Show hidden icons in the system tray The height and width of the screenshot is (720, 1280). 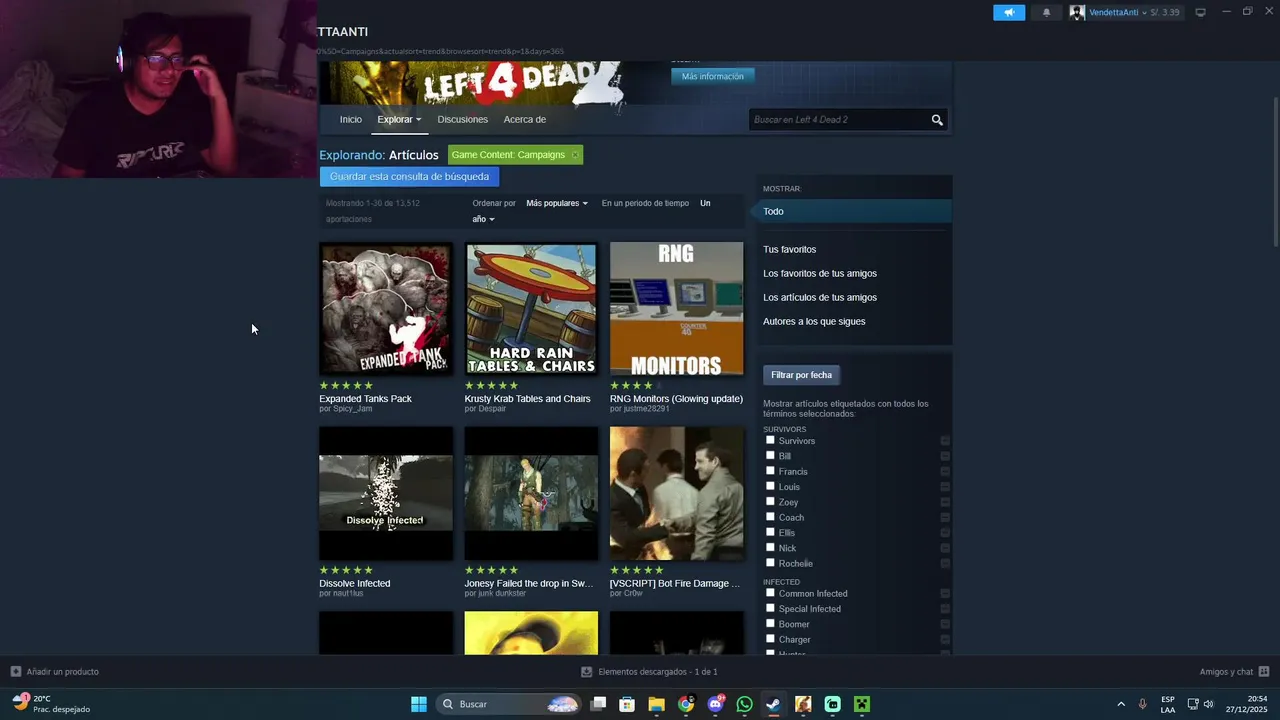point(1121,704)
